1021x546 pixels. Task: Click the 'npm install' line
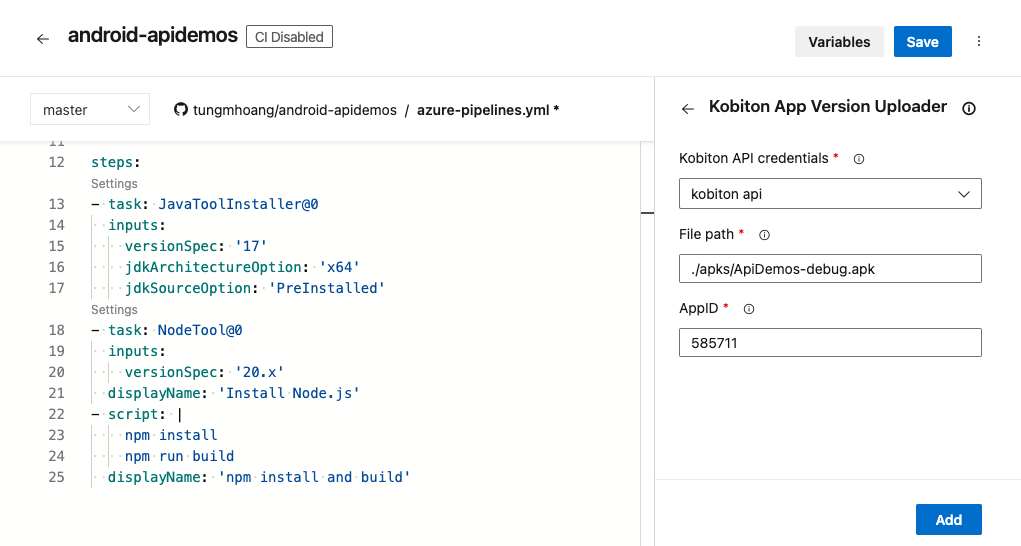point(171,435)
